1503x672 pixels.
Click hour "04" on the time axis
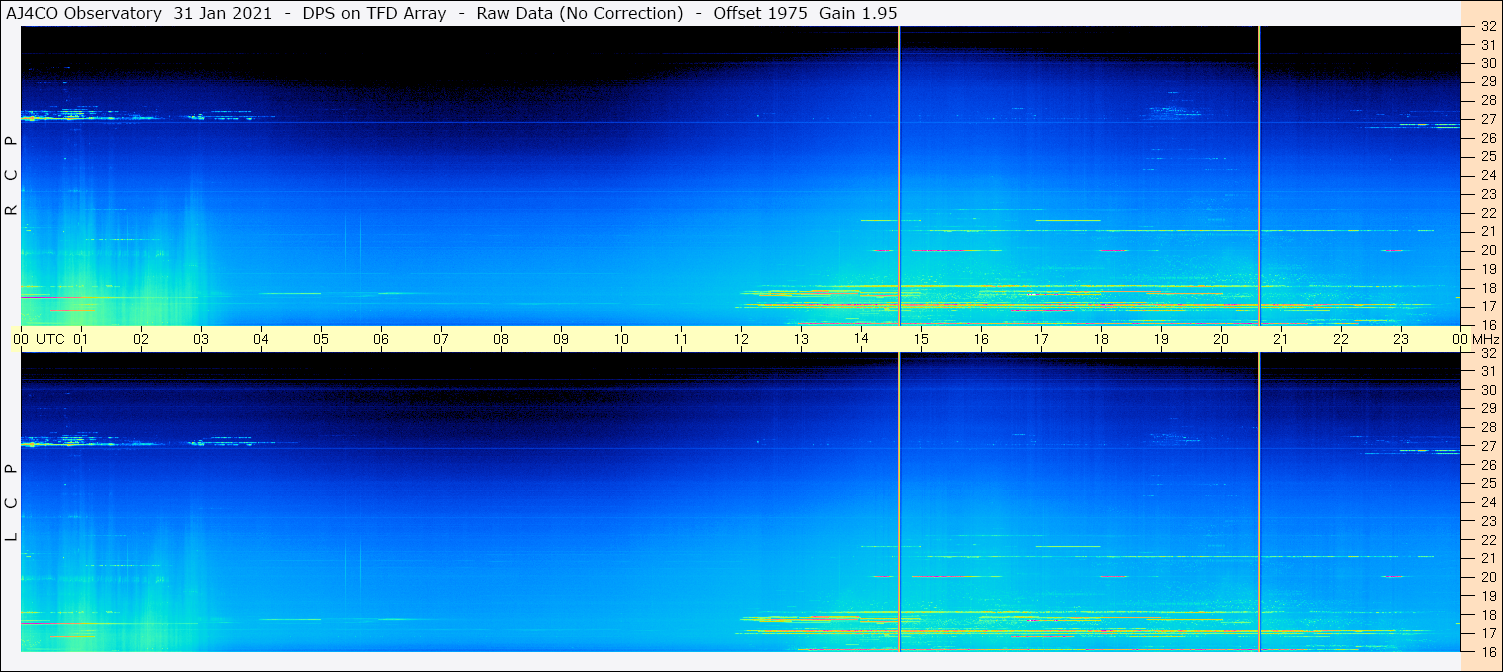click(x=261, y=339)
